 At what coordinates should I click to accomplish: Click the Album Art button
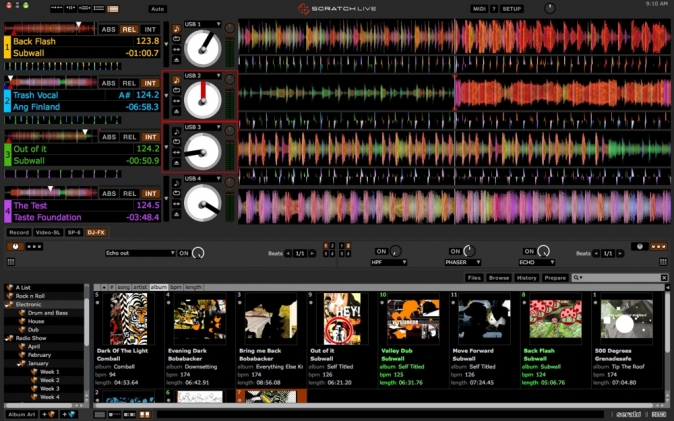(x=21, y=415)
